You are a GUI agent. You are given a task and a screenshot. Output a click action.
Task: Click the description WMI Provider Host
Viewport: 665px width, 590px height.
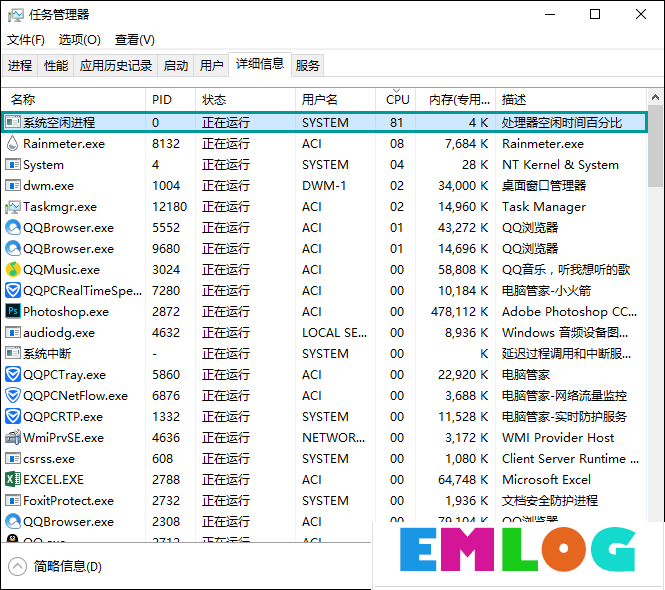point(558,437)
